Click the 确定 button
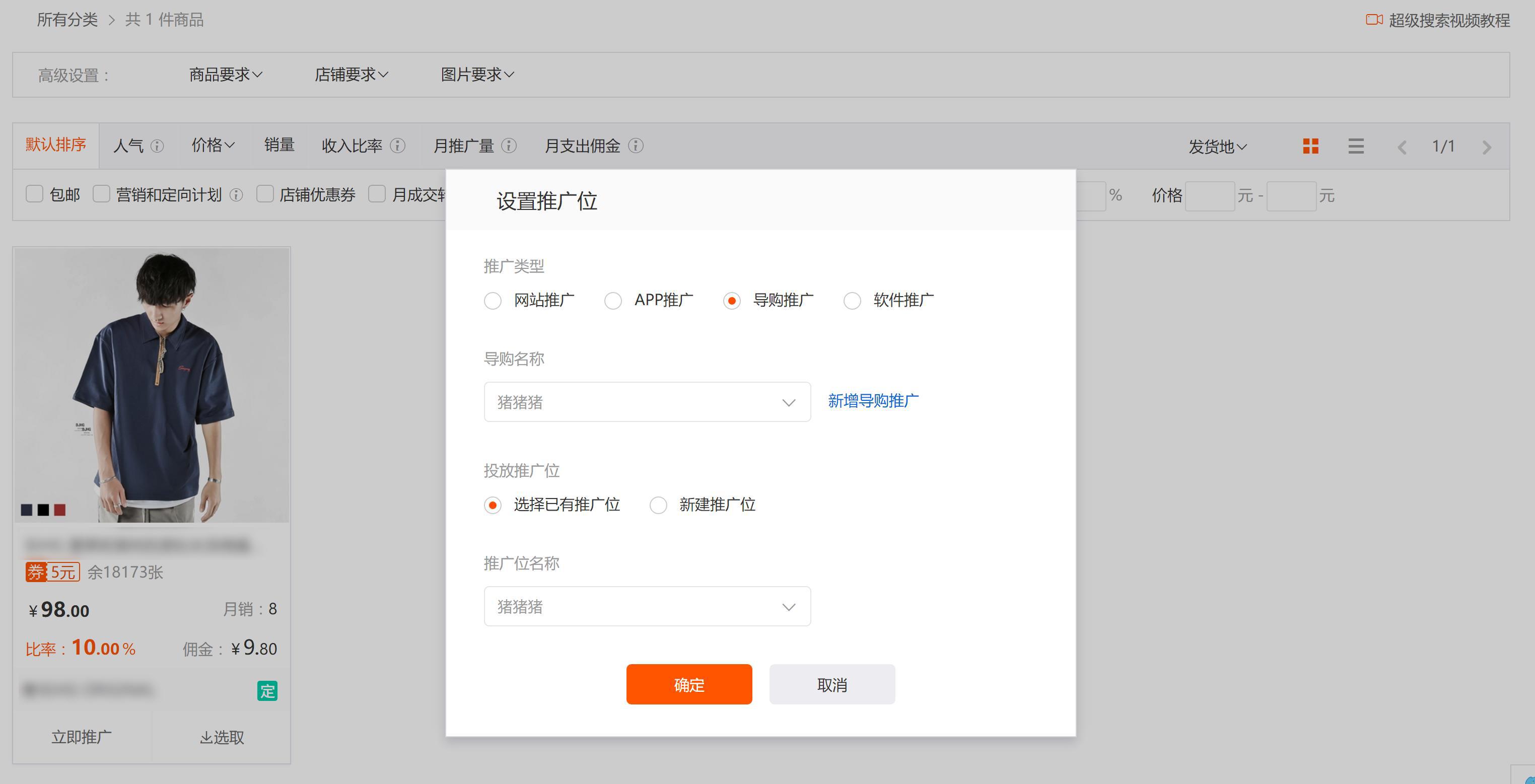Screen dimensions: 1535x784 (x=689, y=684)
